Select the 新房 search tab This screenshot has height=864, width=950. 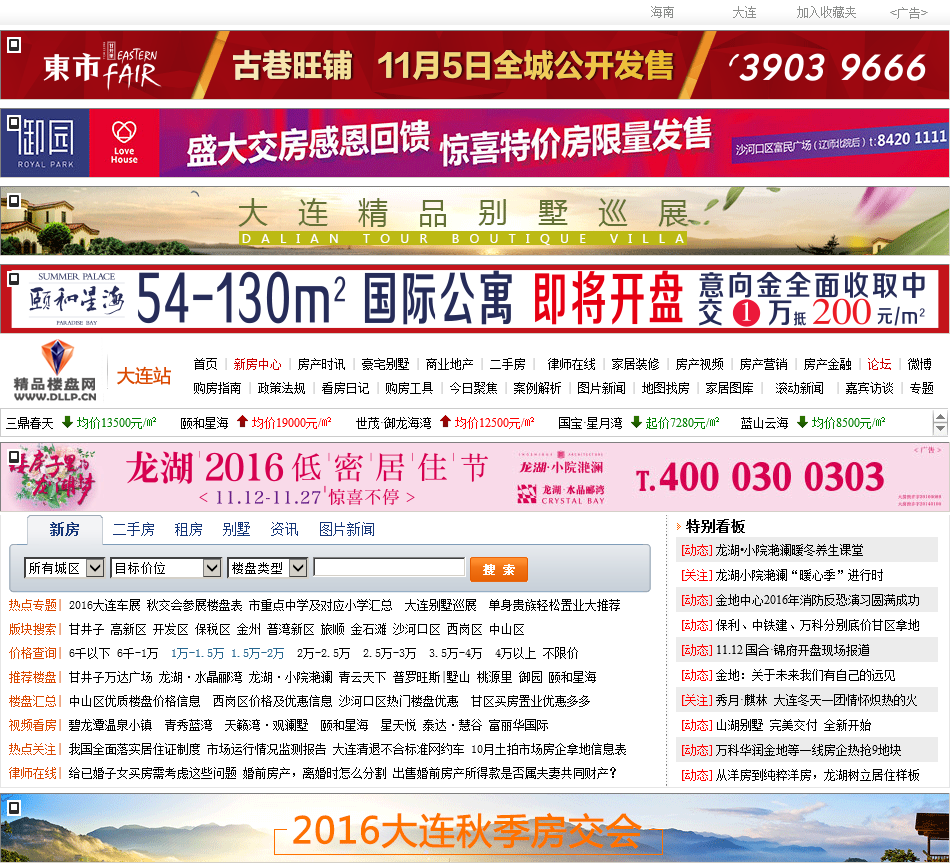coord(65,530)
